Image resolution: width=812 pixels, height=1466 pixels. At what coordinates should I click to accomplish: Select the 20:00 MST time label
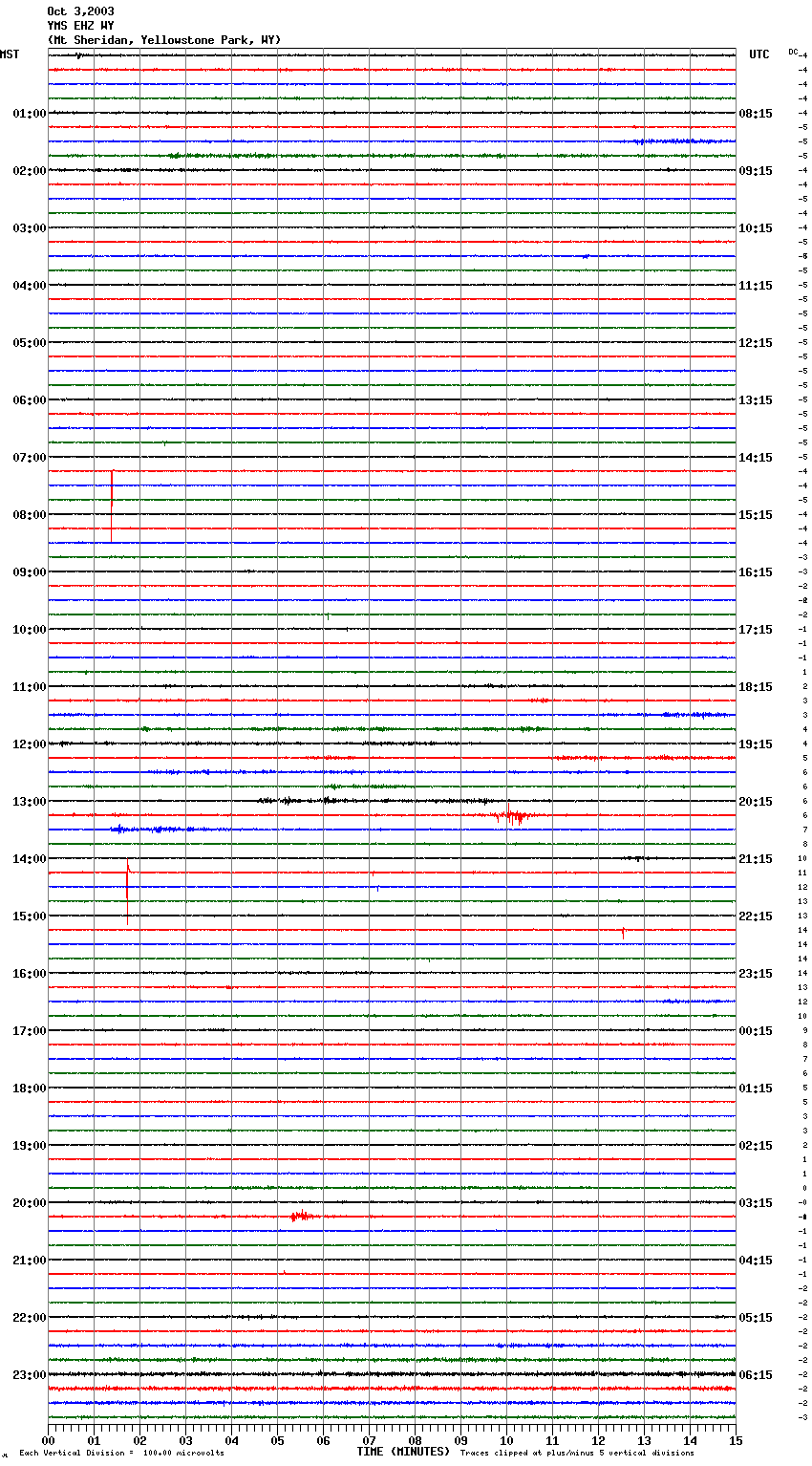tap(30, 1203)
